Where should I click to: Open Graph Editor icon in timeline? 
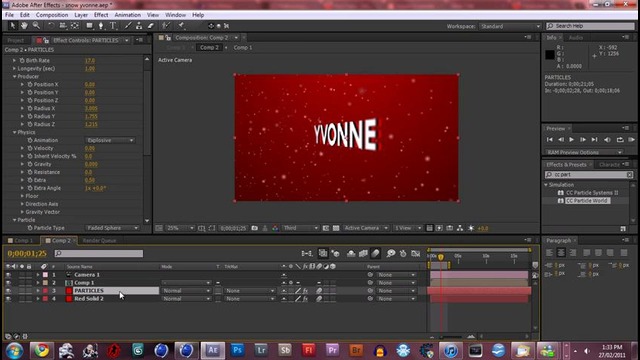pos(416,253)
